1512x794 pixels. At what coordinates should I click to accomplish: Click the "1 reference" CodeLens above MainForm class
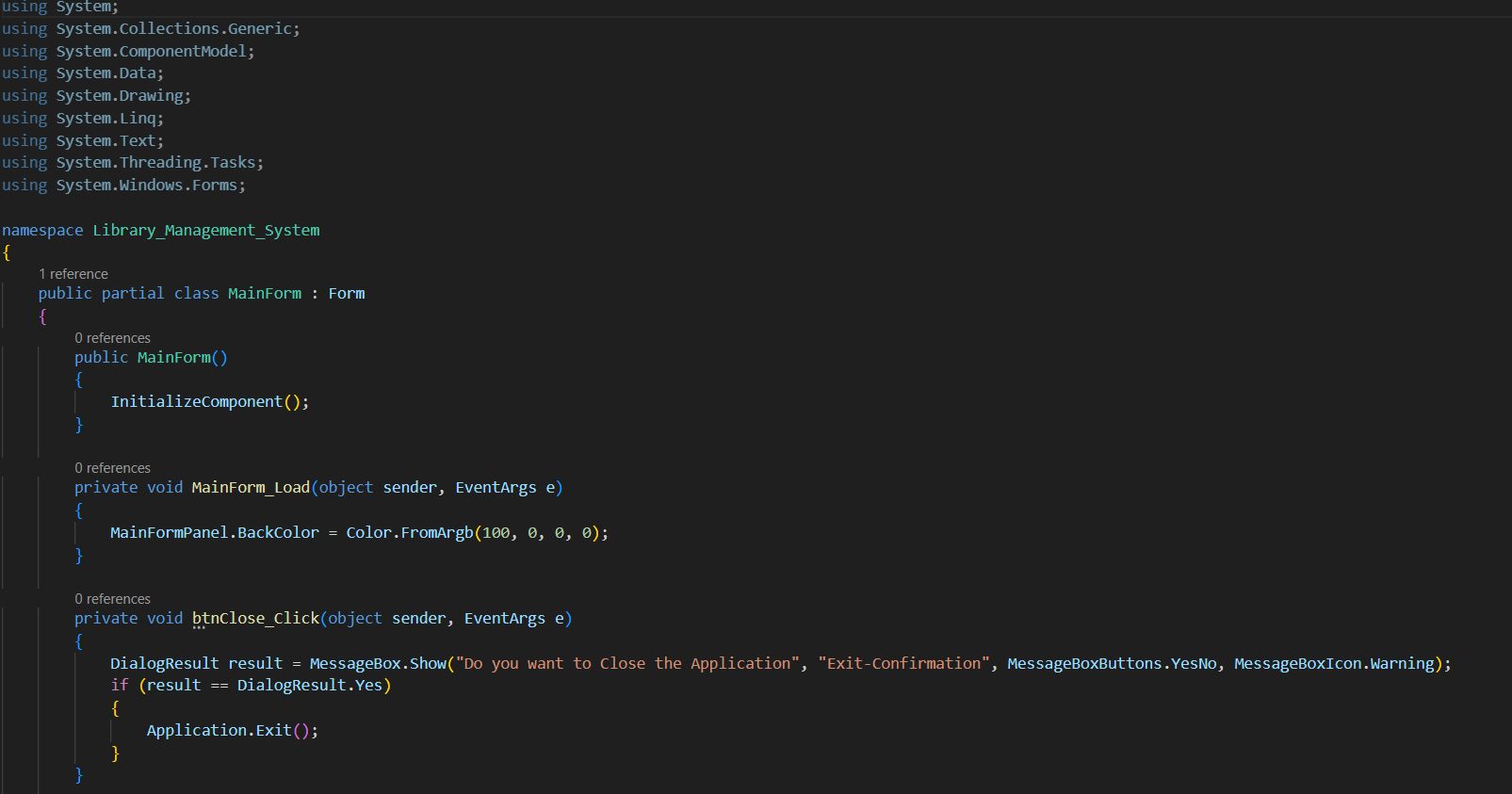(73, 274)
